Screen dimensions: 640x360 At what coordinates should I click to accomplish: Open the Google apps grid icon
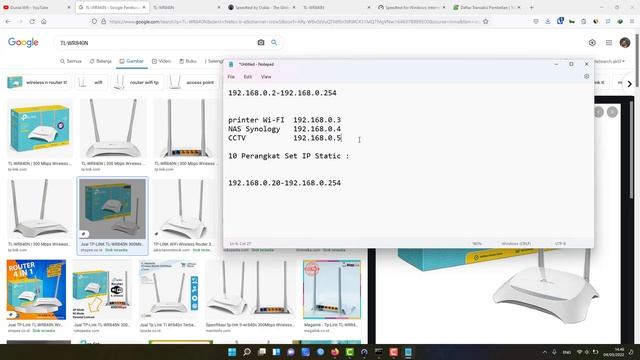coord(609,42)
